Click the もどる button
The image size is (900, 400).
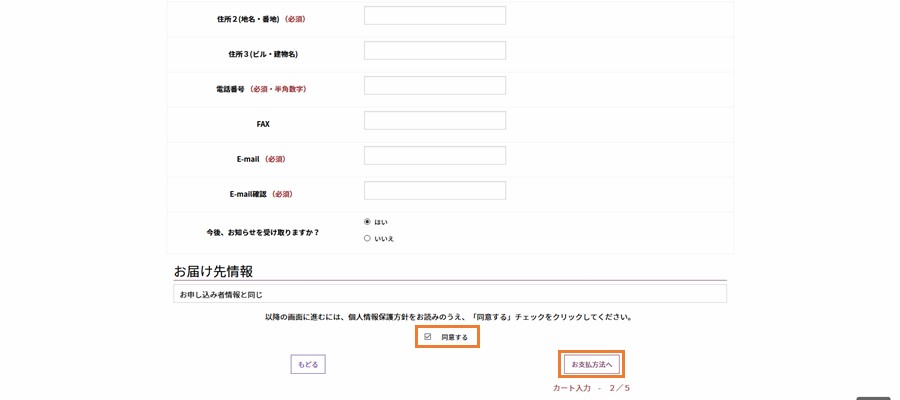pos(308,364)
